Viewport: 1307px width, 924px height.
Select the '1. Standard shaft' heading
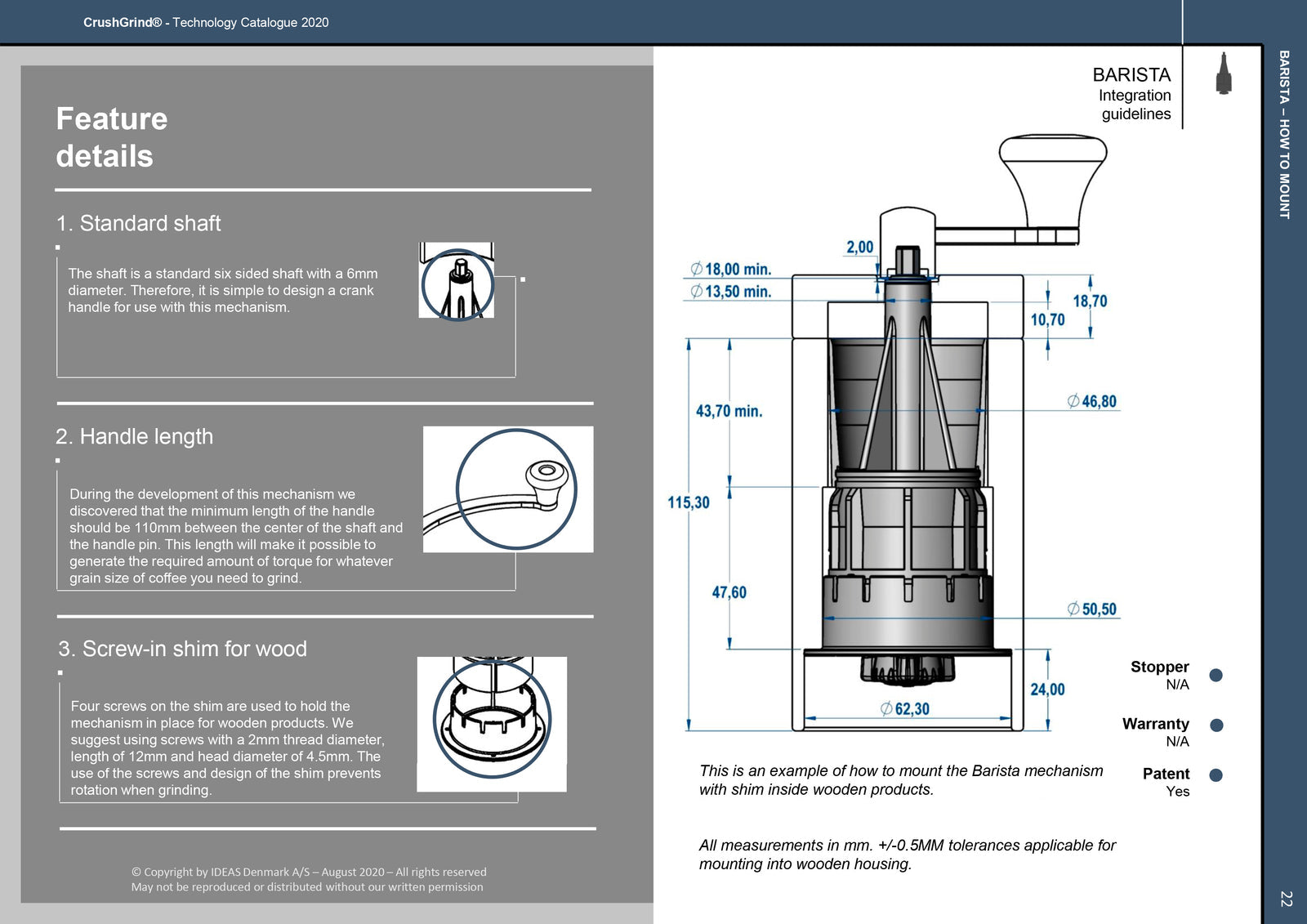coord(138,223)
